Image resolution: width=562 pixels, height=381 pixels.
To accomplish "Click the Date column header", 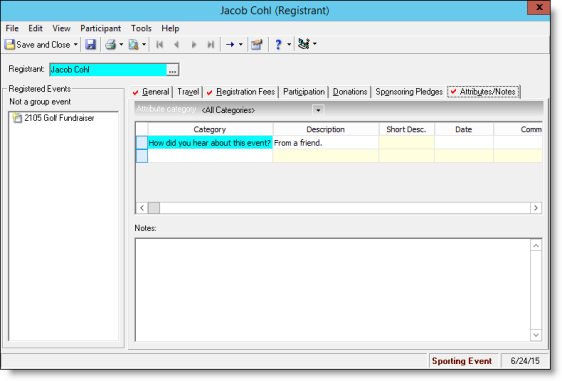I will [x=464, y=129].
